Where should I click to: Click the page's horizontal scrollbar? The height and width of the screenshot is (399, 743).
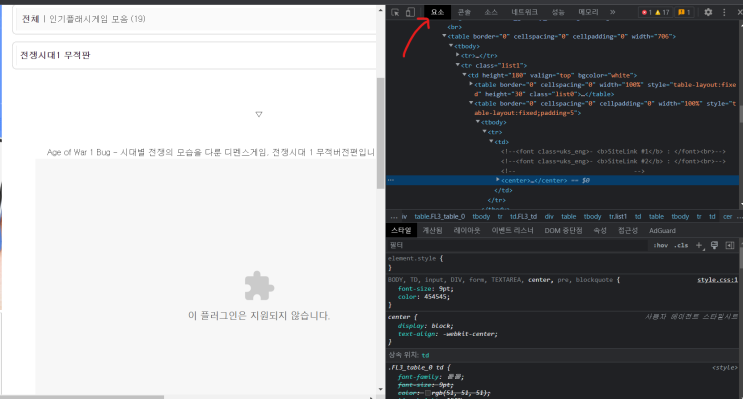click(83, 397)
